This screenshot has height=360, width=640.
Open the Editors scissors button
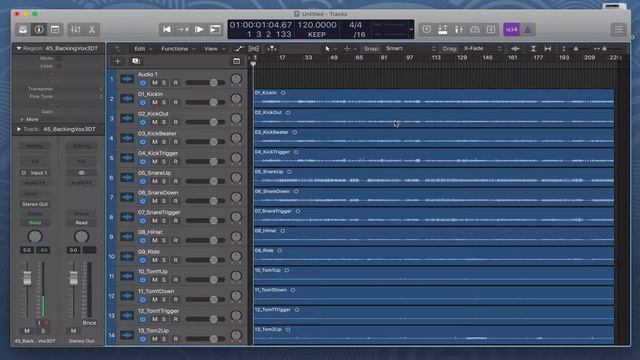pos(92,29)
